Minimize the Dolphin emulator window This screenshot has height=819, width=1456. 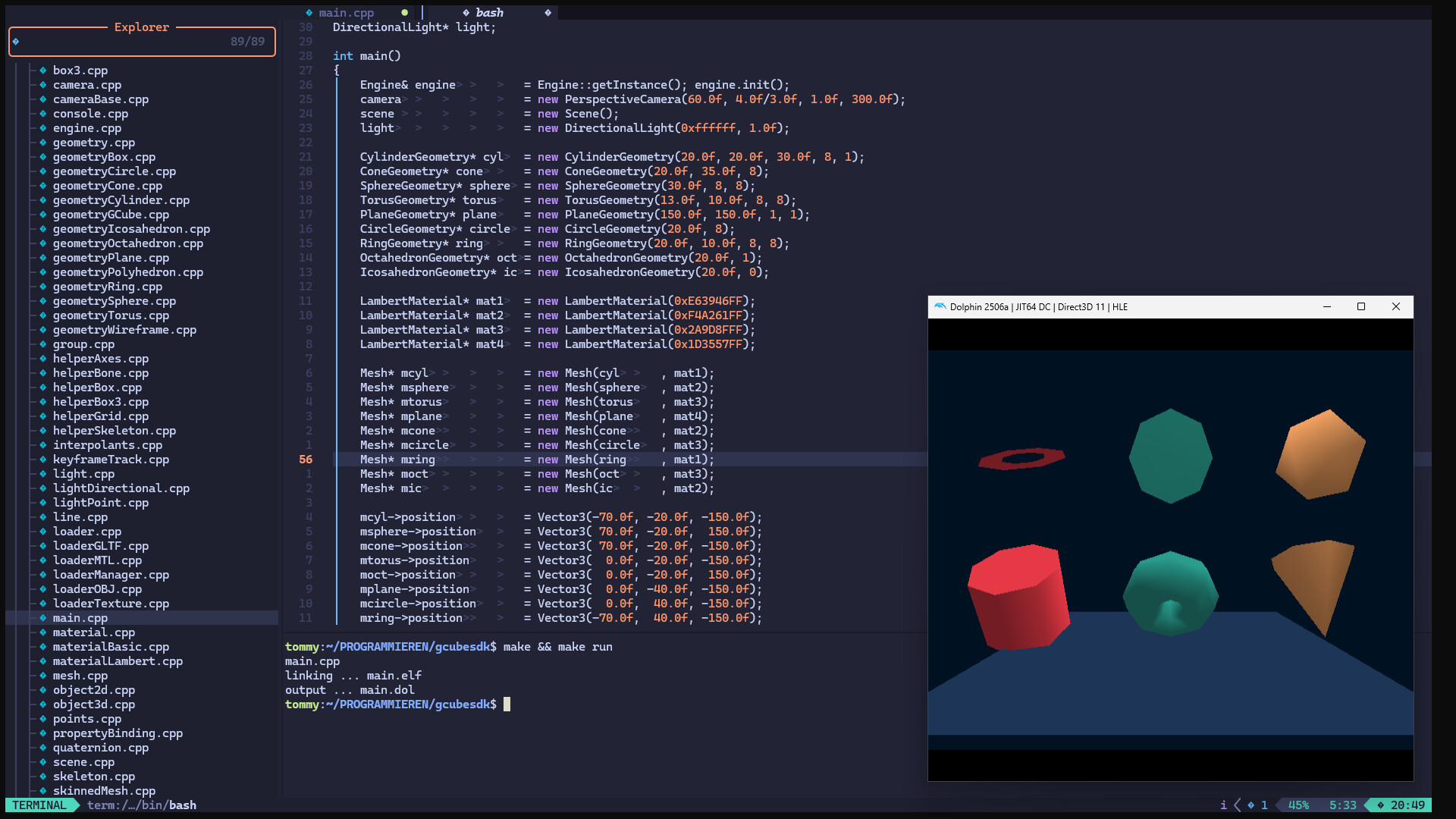1327,307
